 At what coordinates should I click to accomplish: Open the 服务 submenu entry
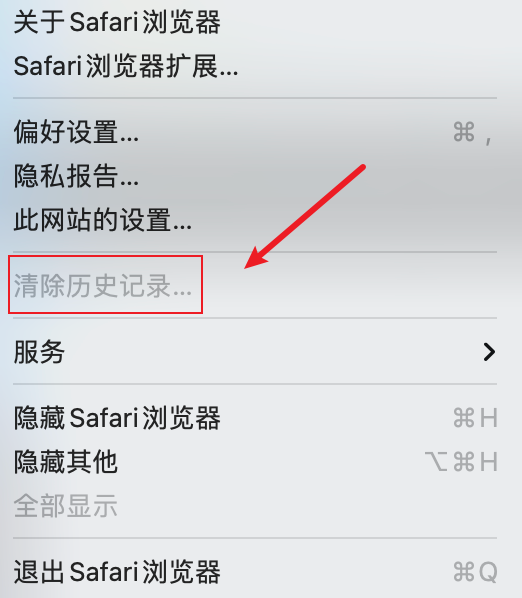[255, 352]
